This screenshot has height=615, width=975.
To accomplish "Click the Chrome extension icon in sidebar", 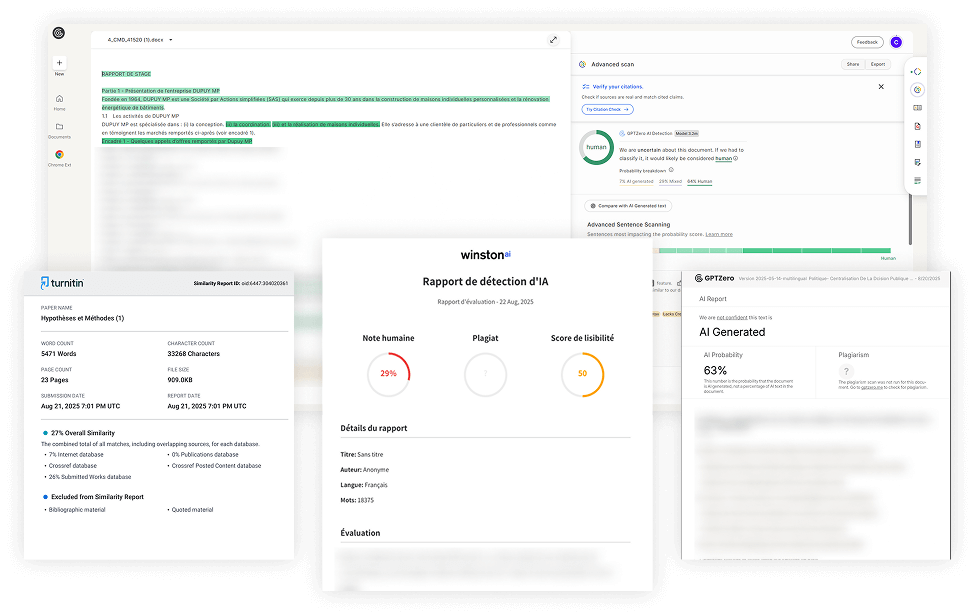I will pos(59,155).
